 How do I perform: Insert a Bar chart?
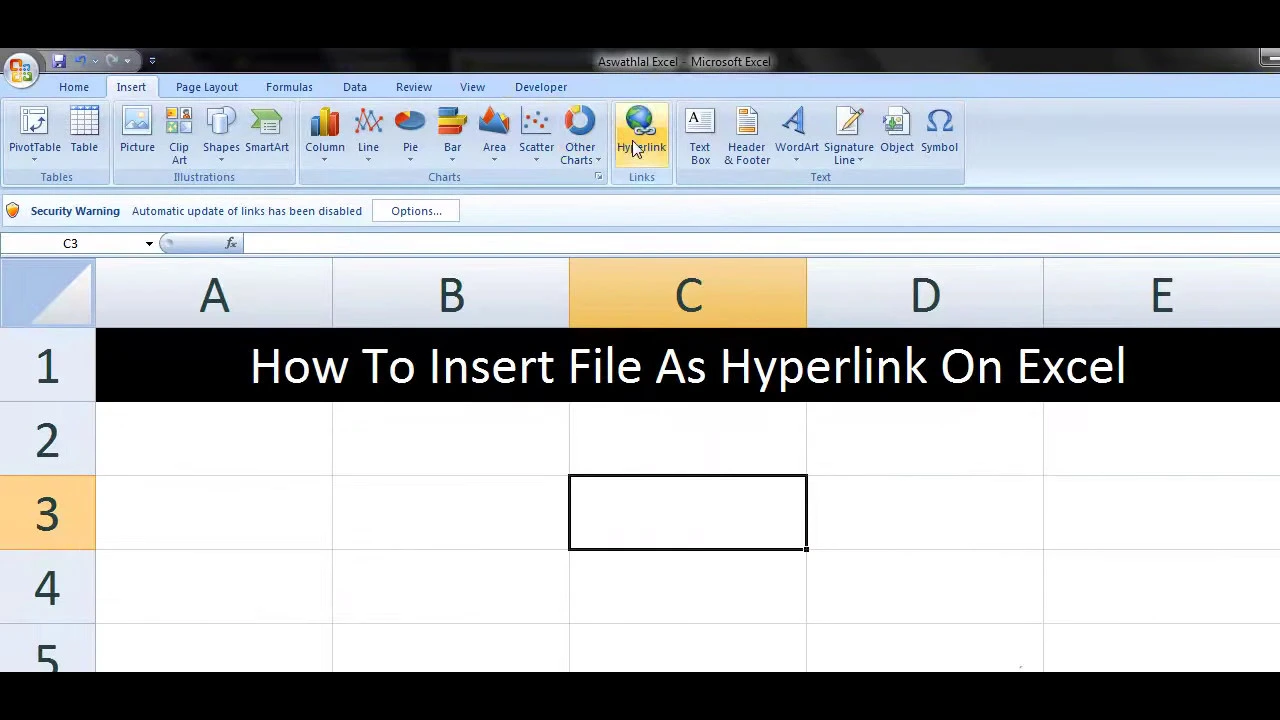click(452, 136)
